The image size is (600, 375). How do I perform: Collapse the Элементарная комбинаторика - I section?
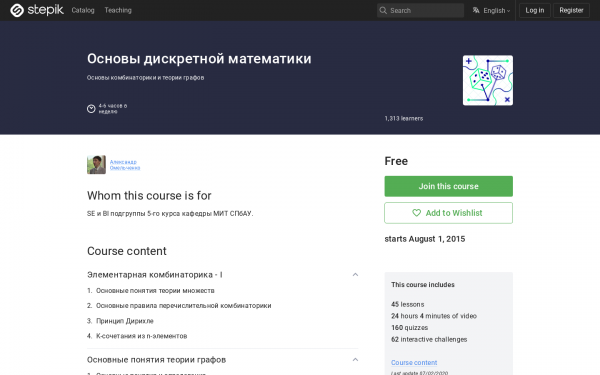[x=355, y=275]
